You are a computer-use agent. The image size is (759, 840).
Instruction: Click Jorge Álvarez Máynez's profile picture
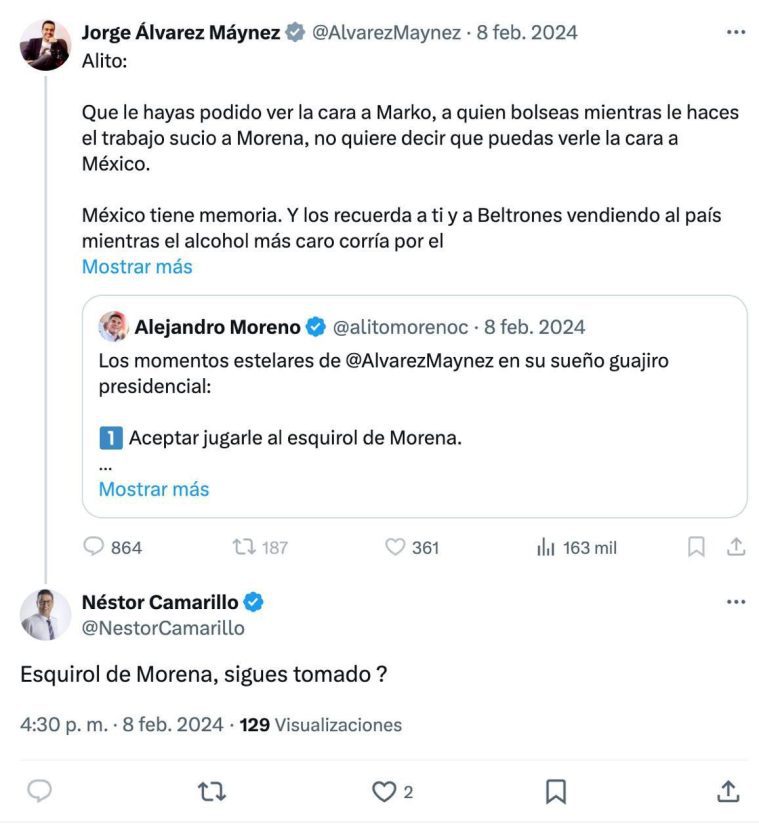46,45
